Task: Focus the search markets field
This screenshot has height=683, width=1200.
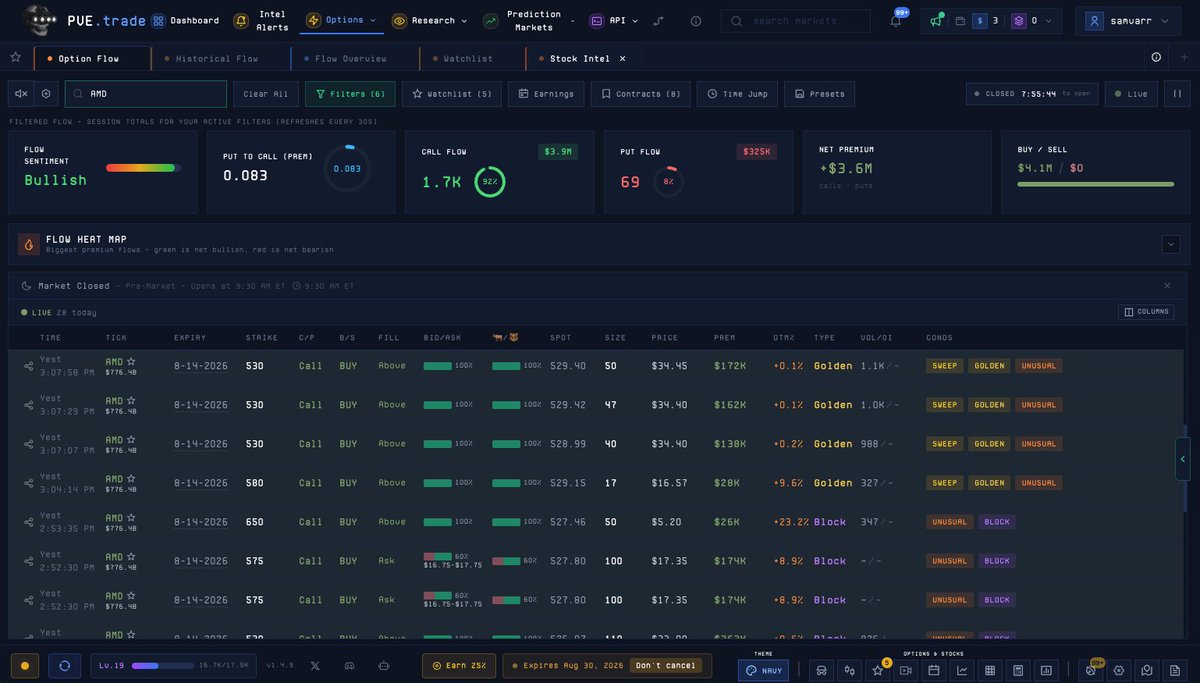Action: coord(796,20)
